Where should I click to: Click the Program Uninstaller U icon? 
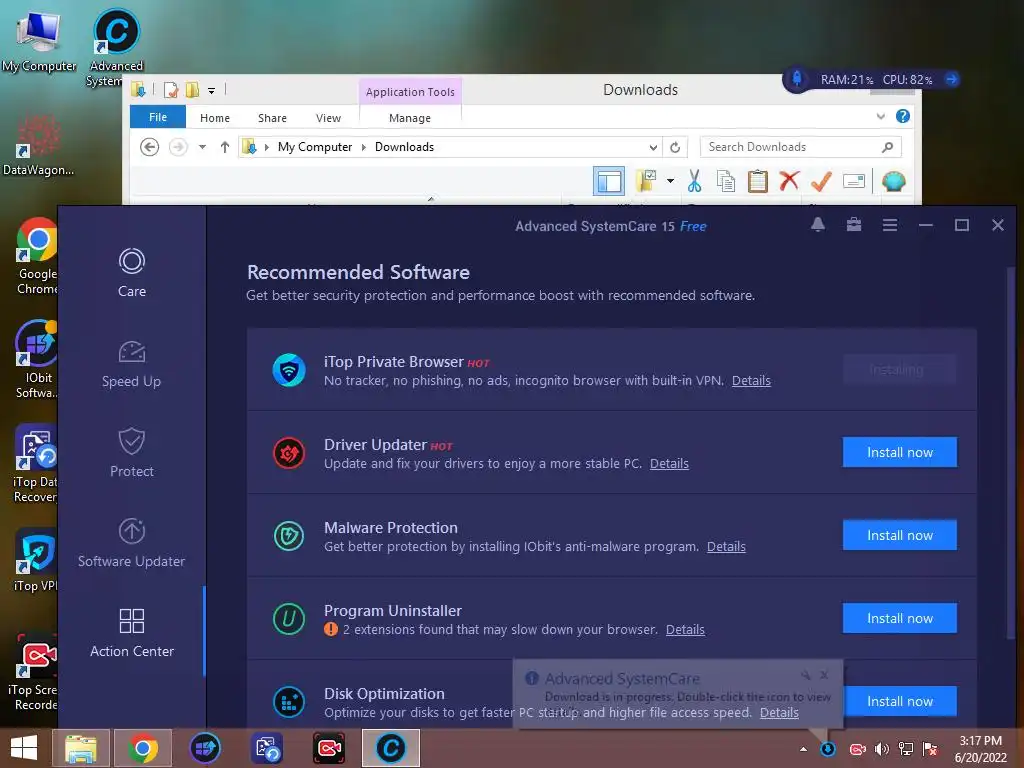tap(289, 618)
